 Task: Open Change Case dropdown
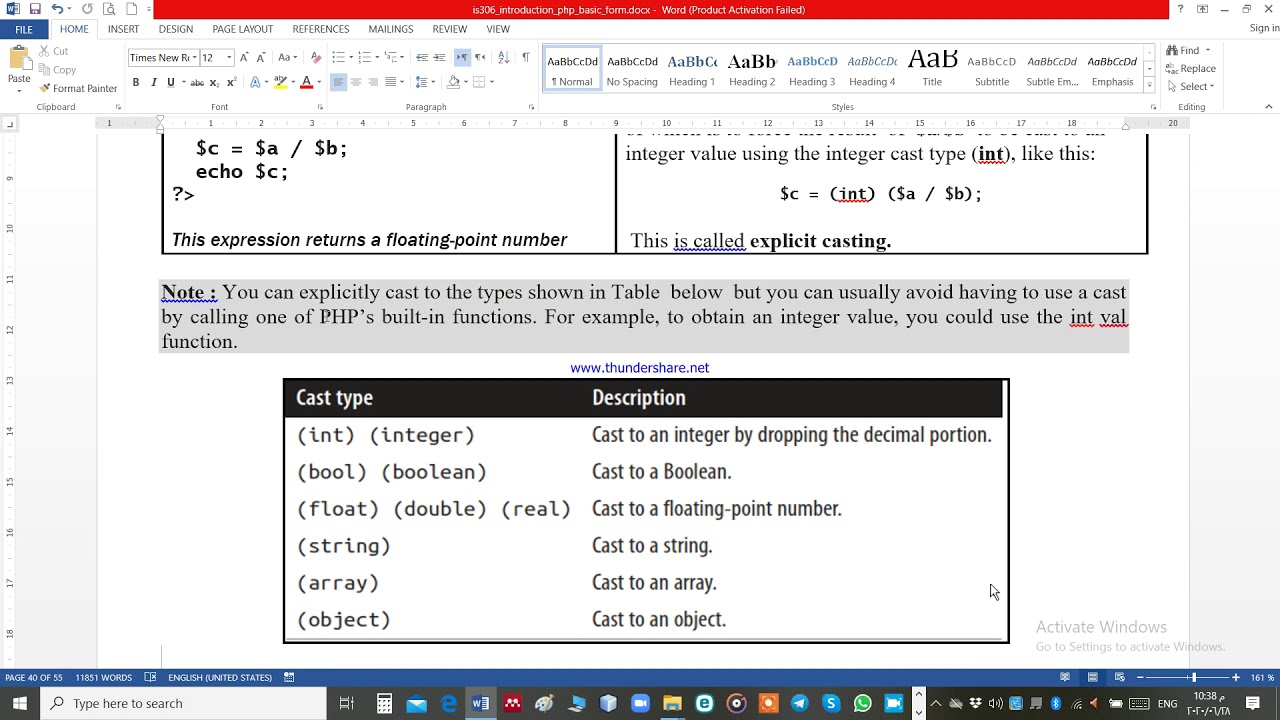(287, 57)
